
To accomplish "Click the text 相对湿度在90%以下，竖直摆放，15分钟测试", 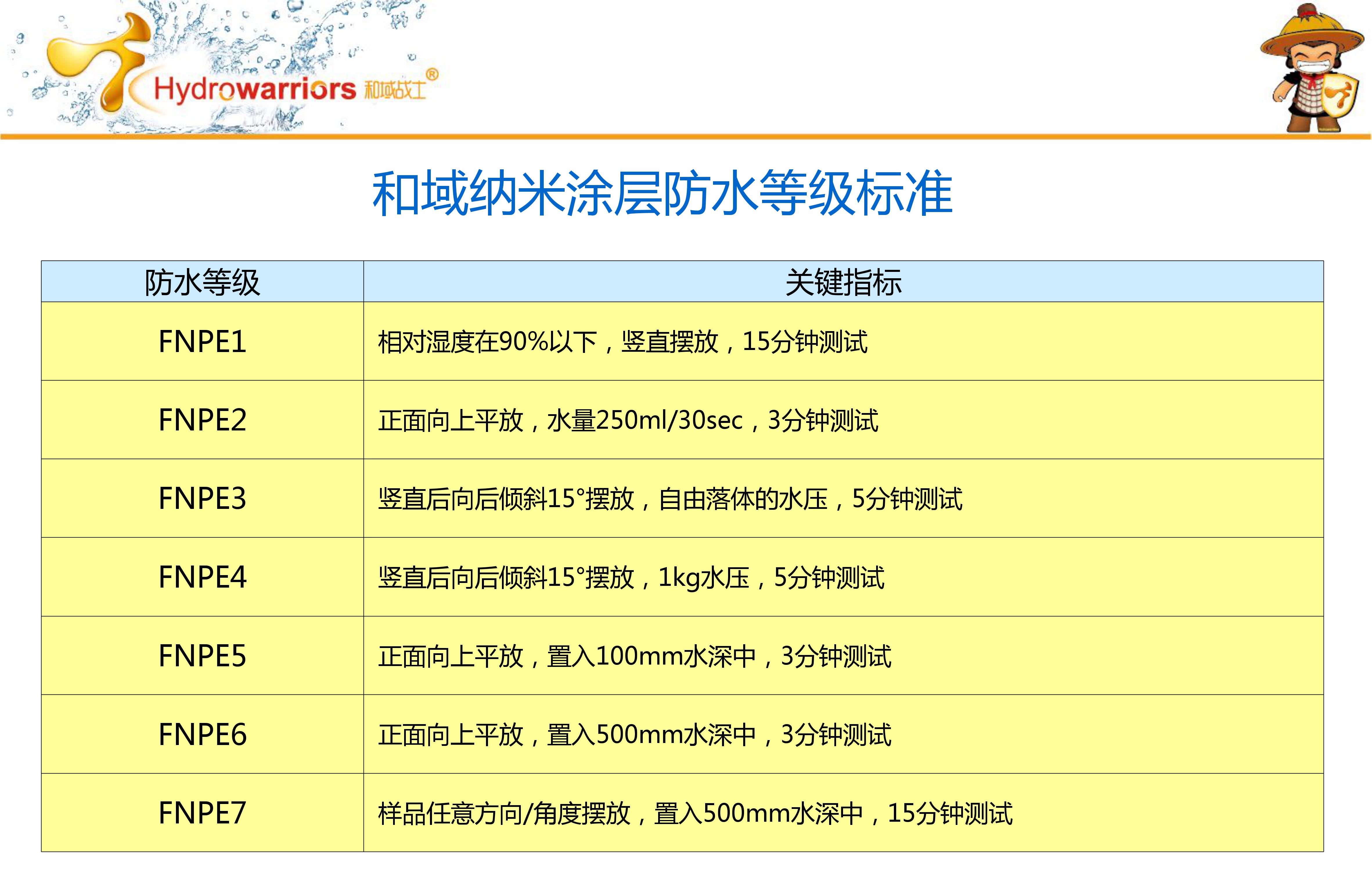I will tap(623, 342).
